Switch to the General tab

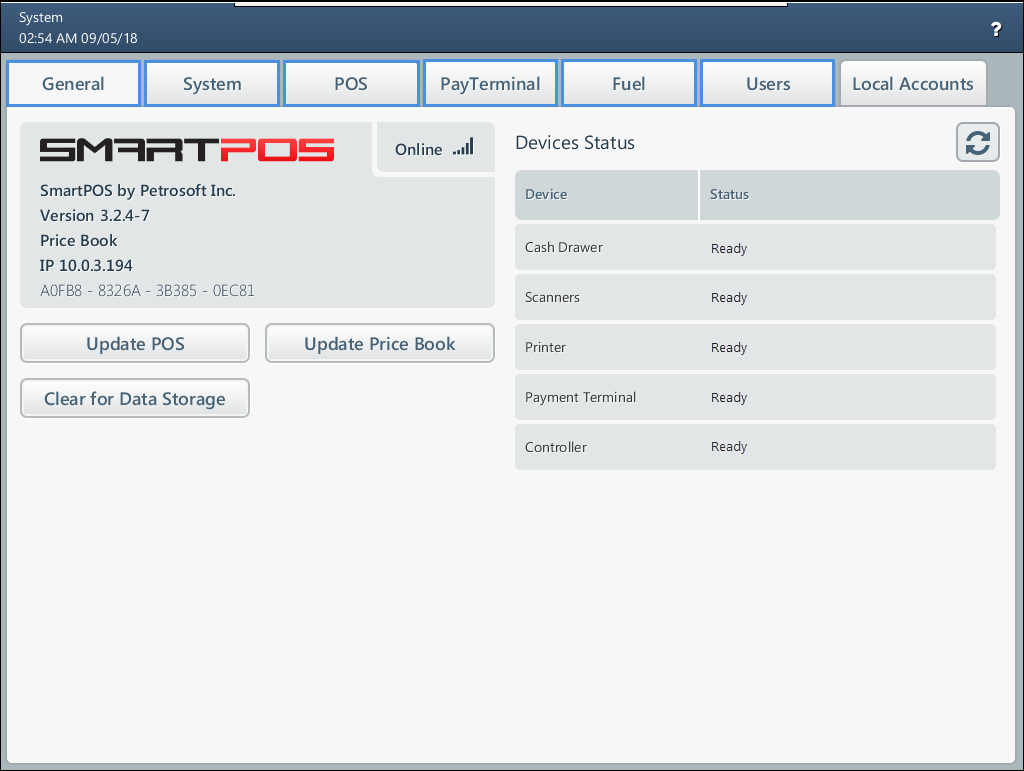[73, 84]
